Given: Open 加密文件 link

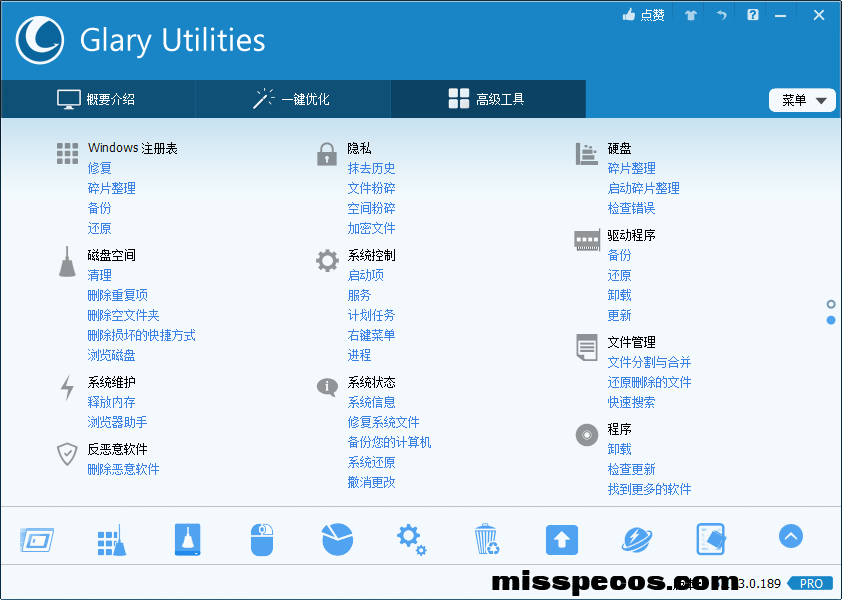Looking at the screenshot, I should [x=372, y=228].
